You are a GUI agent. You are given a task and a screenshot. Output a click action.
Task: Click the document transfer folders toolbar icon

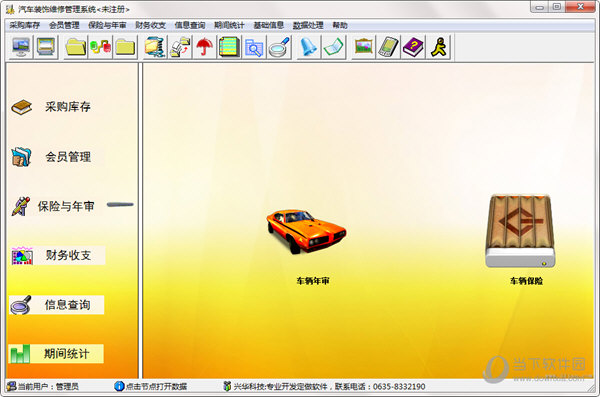tap(179, 47)
